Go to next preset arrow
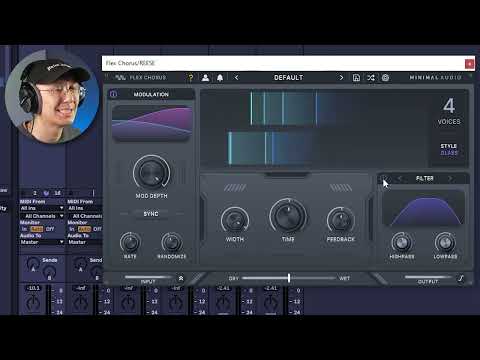 tap(341, 78)
